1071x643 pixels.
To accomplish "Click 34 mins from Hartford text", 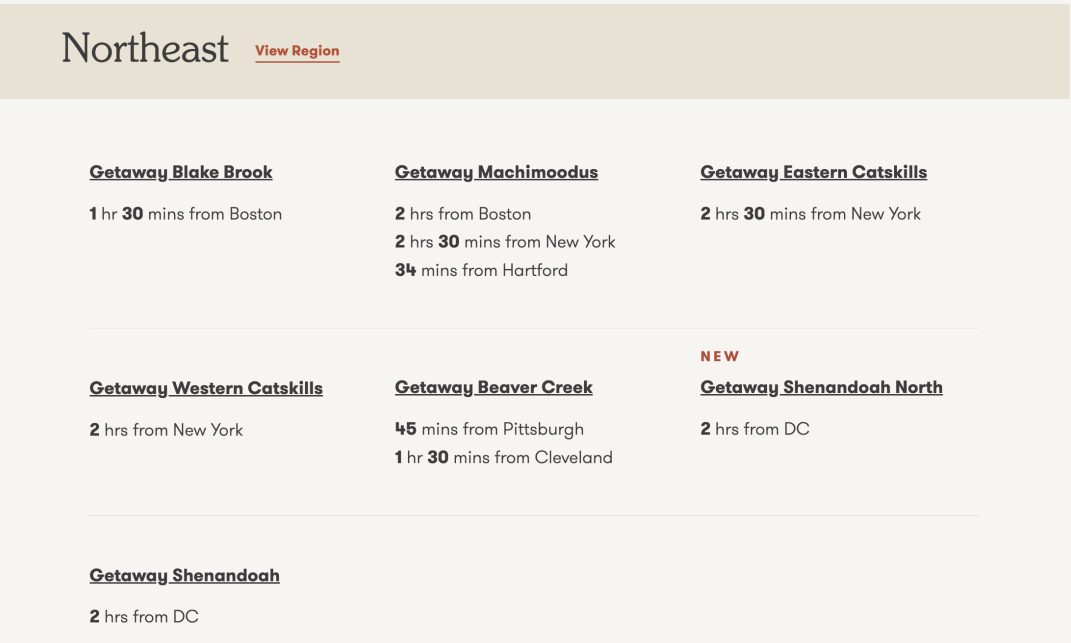I will [482, 270].
